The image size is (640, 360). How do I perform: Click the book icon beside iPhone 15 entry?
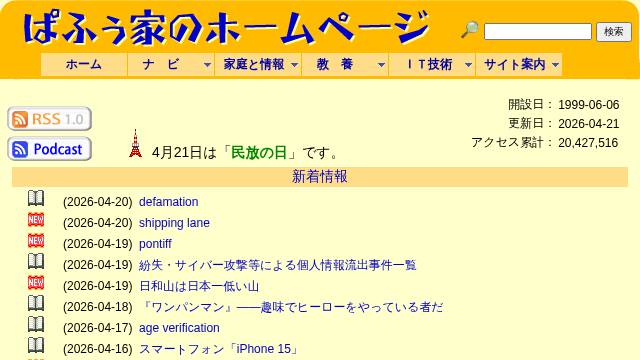click(36, 345)
